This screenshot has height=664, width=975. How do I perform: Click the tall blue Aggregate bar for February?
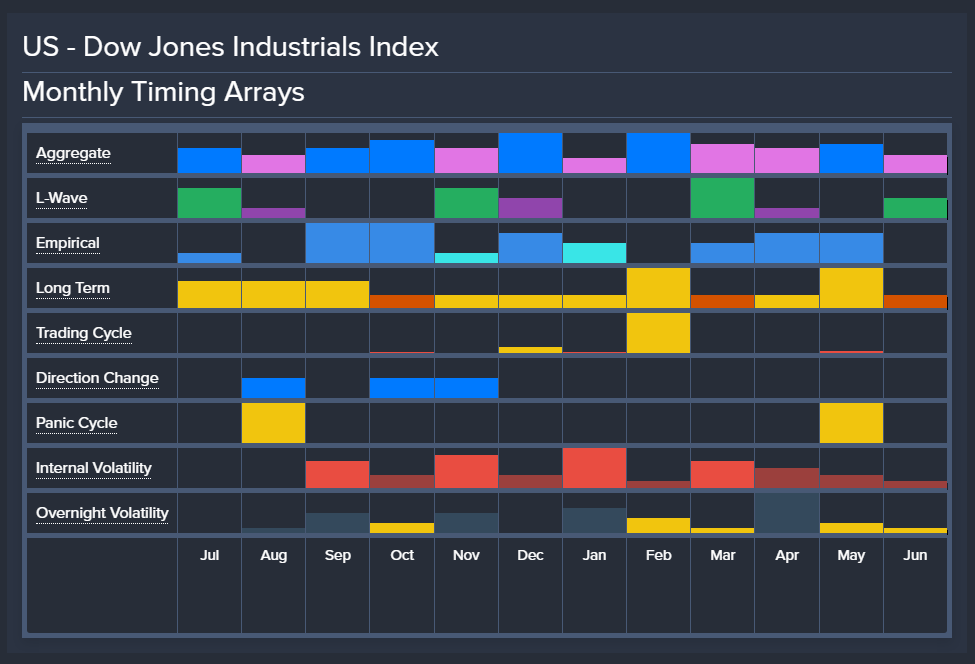[658, 153]
